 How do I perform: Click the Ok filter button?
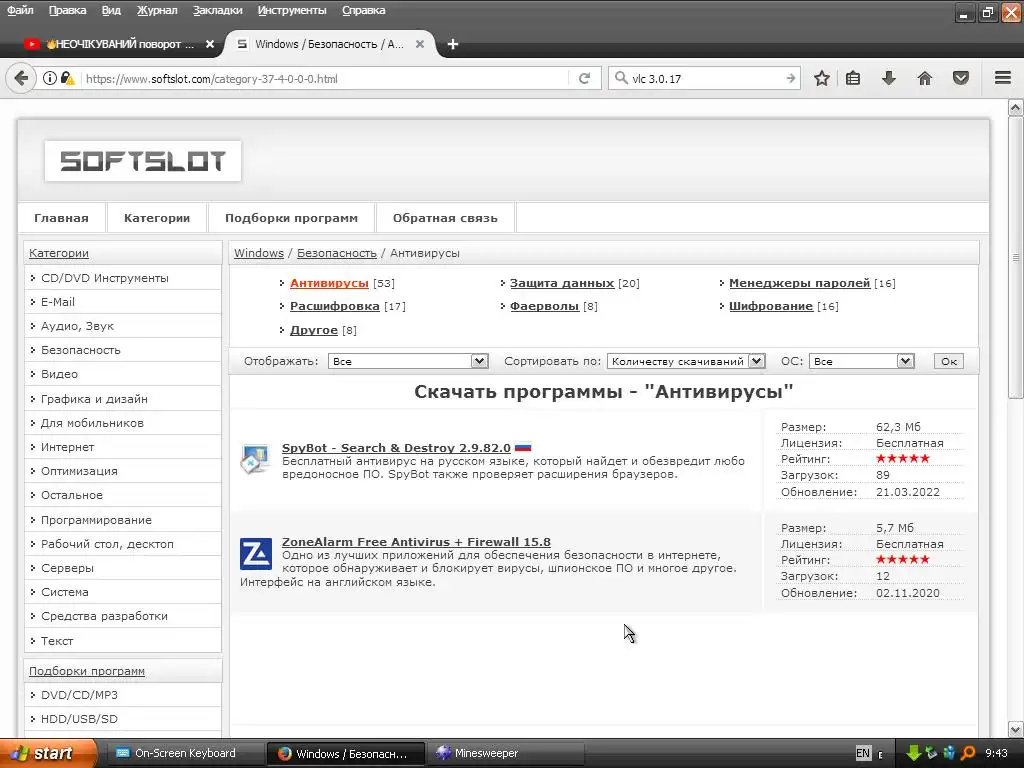point(949,361)
